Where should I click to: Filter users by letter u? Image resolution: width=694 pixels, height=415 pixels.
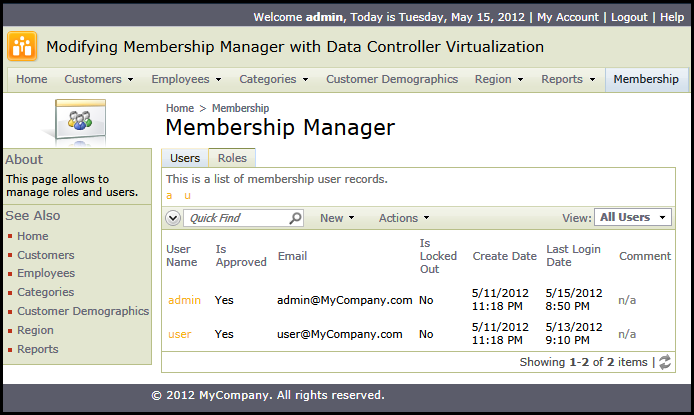pos(187,196)
